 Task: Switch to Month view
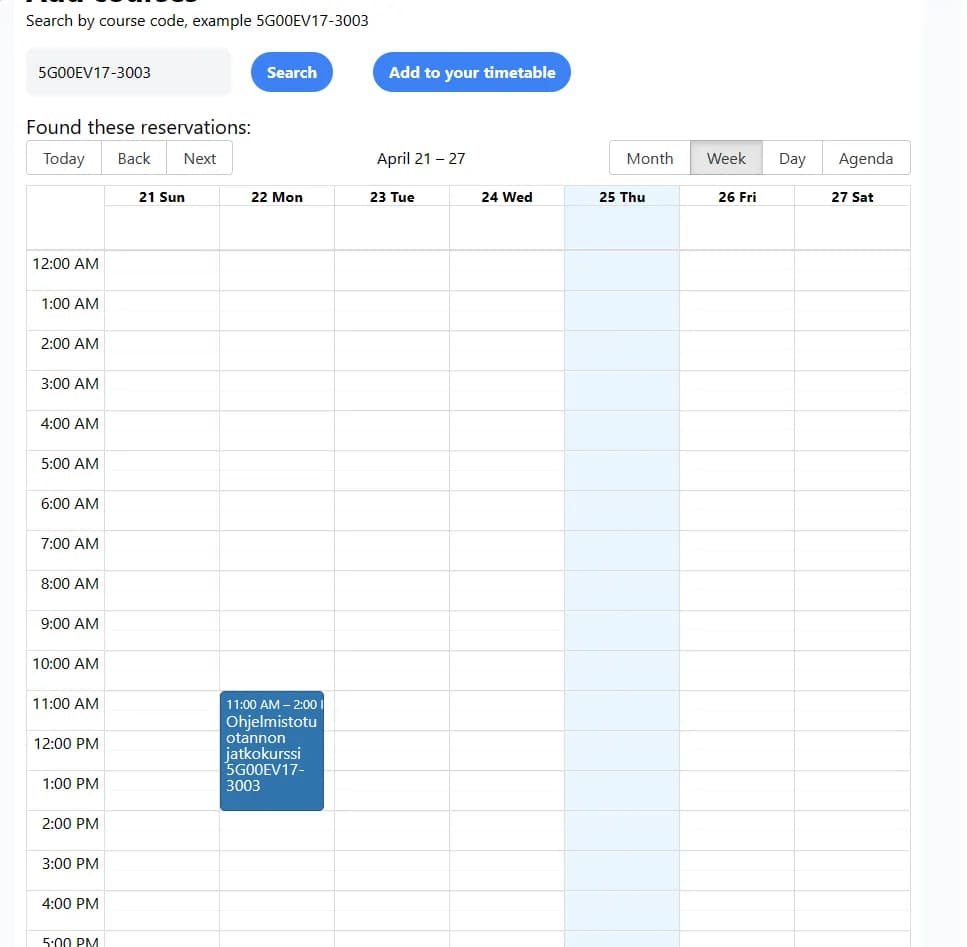tap(649, 158)
